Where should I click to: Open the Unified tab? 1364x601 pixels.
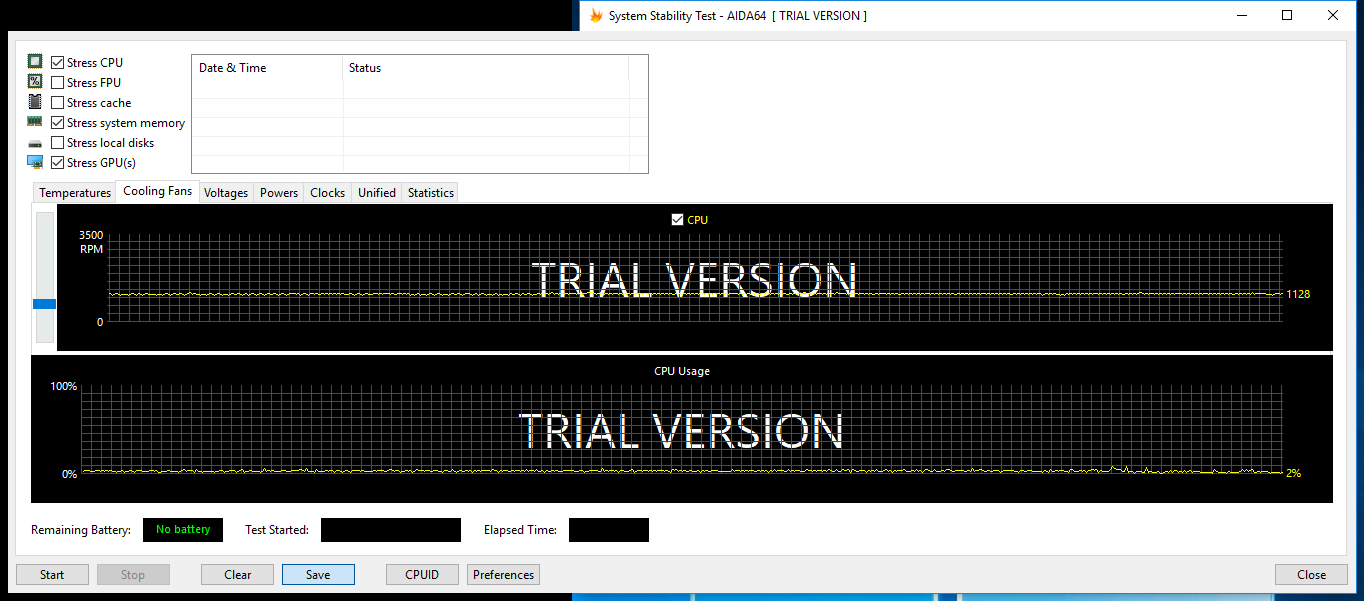pyautogui.click(x=377, y=193)
